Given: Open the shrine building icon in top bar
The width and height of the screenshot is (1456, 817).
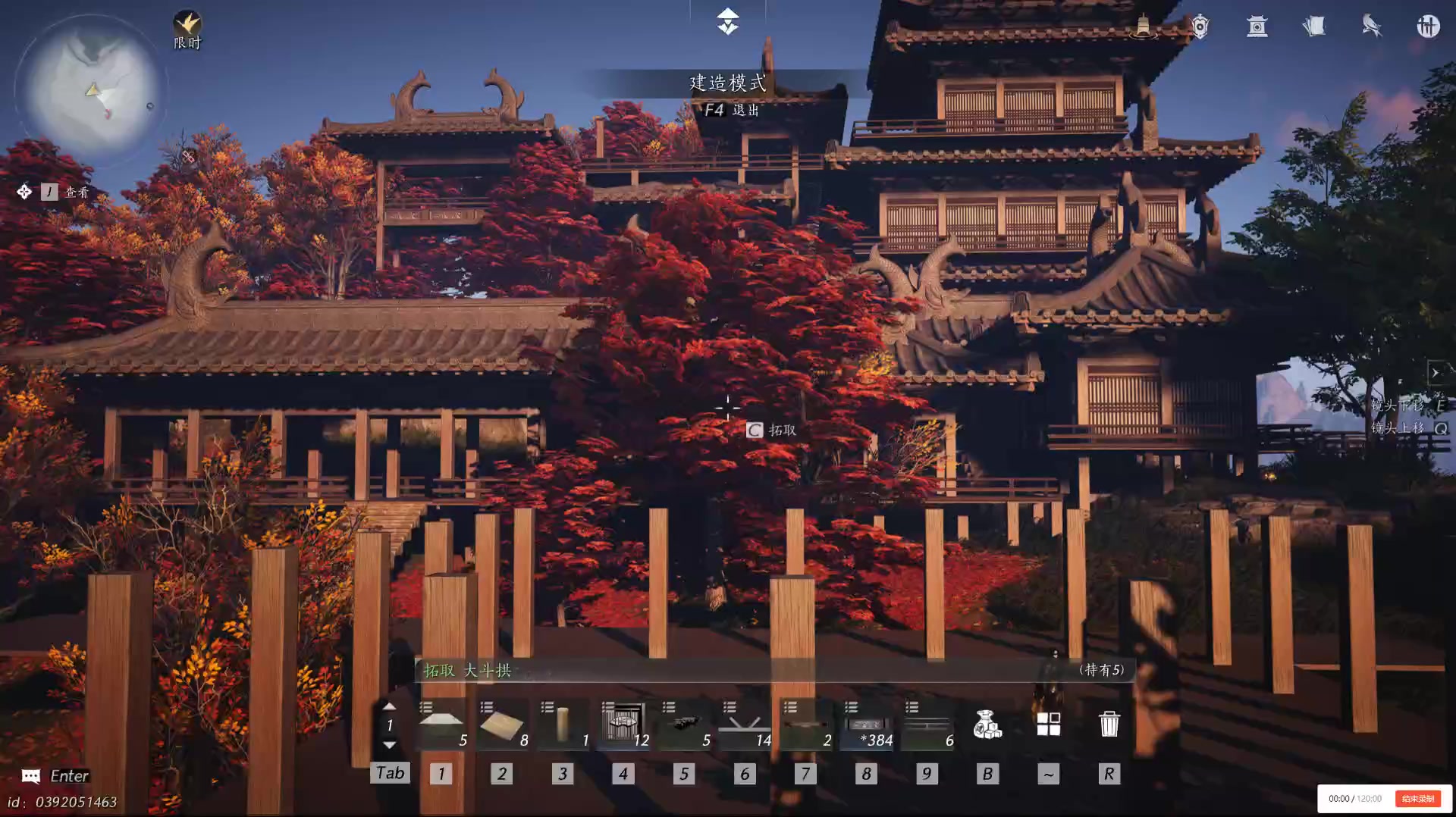Looking at the screenshot, I should tap(1257, 27).
